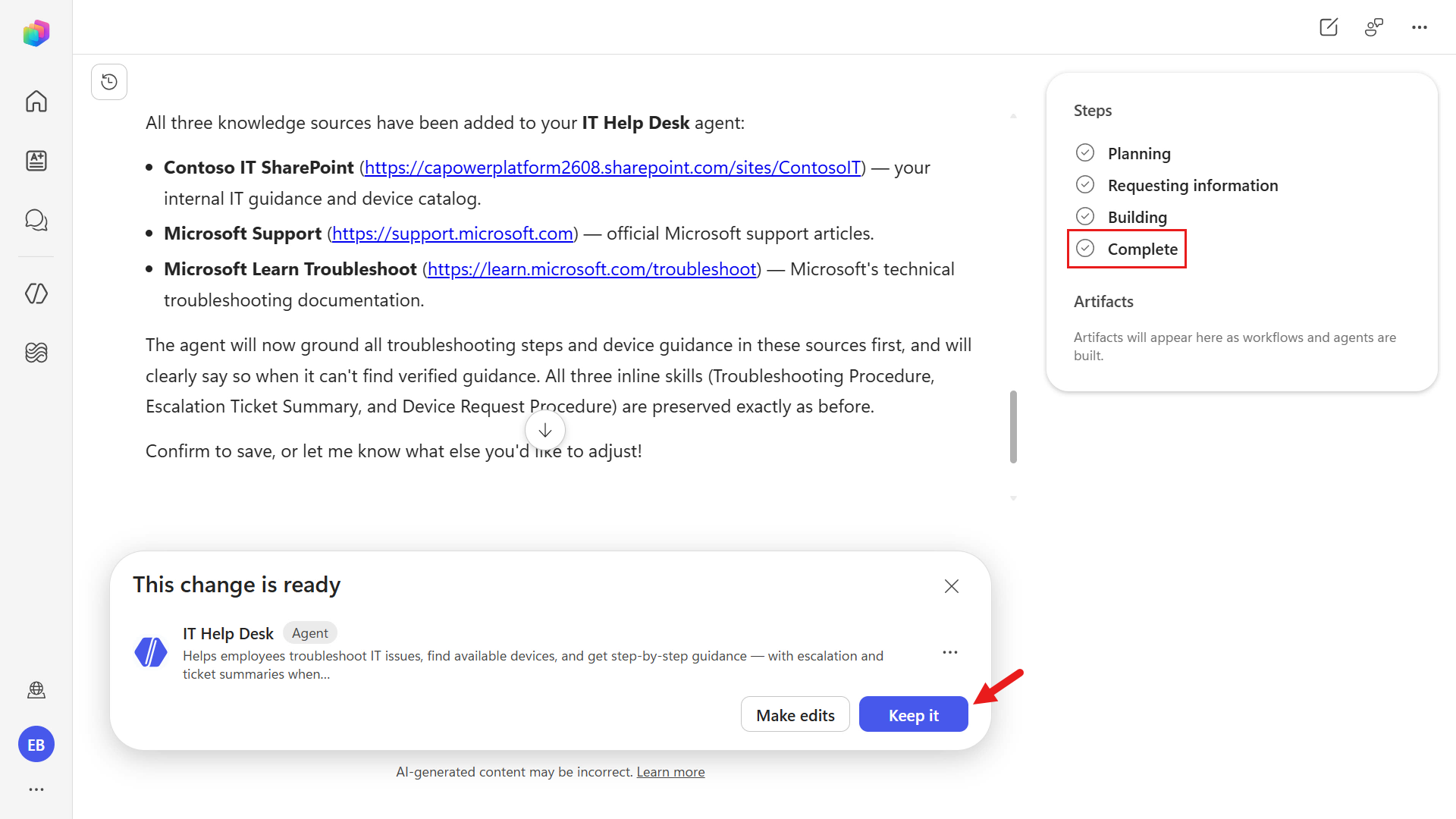Select the Planning step

click(1123, 153)
